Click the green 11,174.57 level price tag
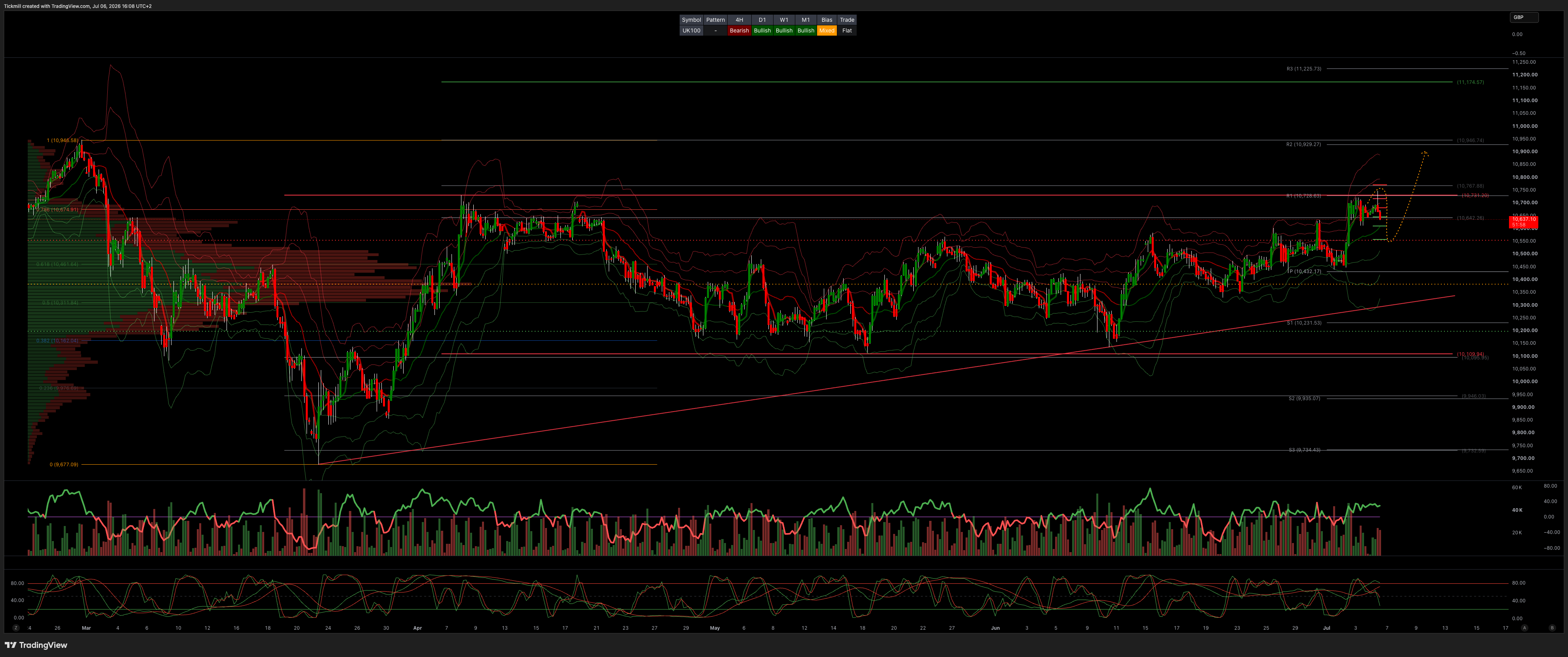The width and height of the screenshot is (1568, 657). [1471, 82]
